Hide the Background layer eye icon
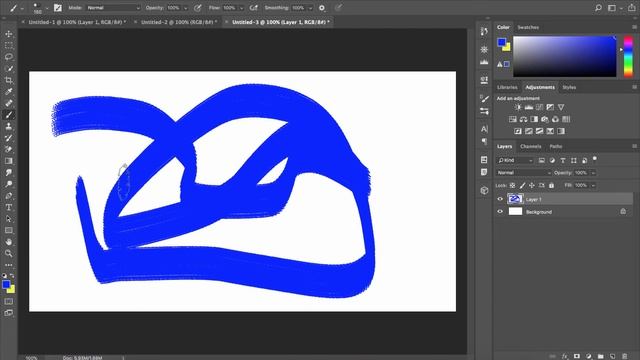This screenshot has height=360, width=640. pos(500,212)
